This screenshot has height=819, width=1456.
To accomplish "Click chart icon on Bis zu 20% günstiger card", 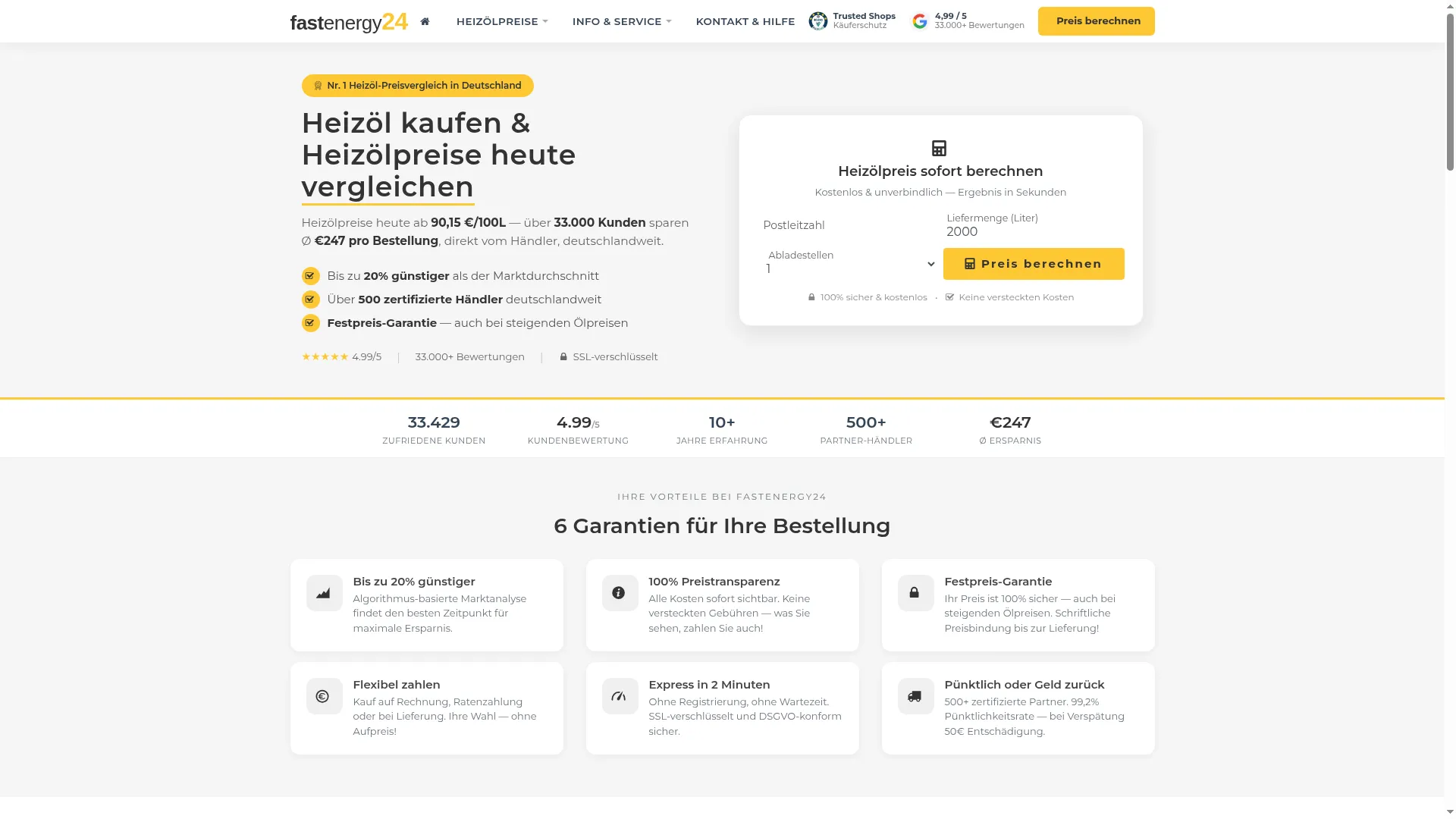I will click(324, 593).
